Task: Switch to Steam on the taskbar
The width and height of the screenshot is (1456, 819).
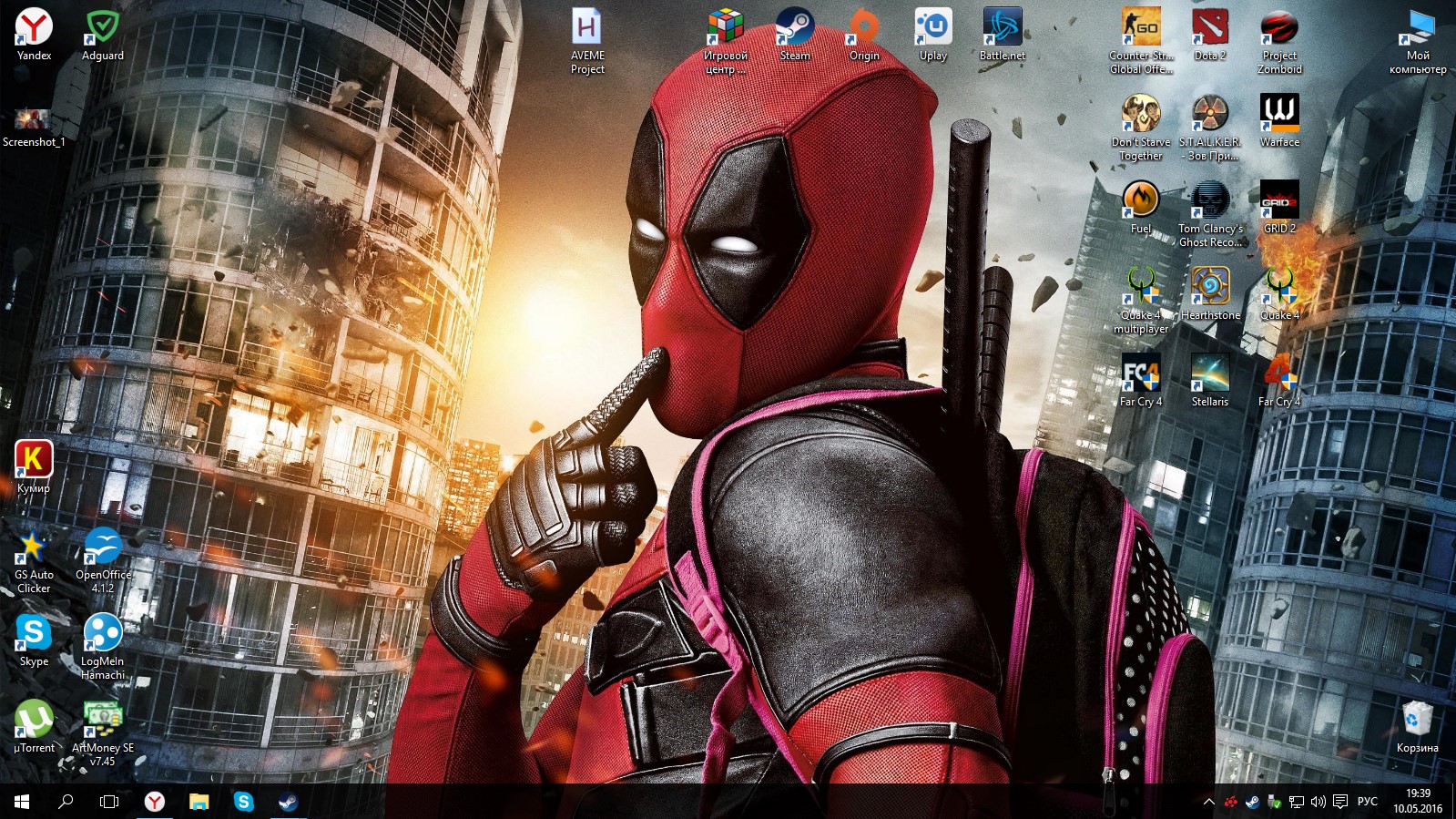Action: [288, 802]
